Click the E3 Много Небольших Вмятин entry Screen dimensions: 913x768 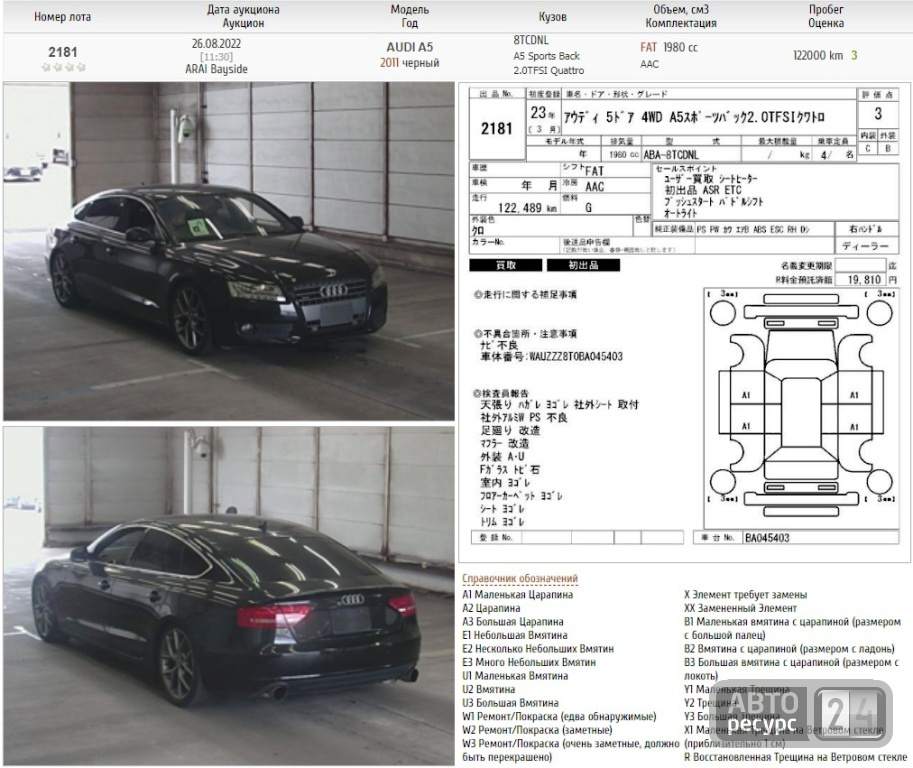point(529,662)
